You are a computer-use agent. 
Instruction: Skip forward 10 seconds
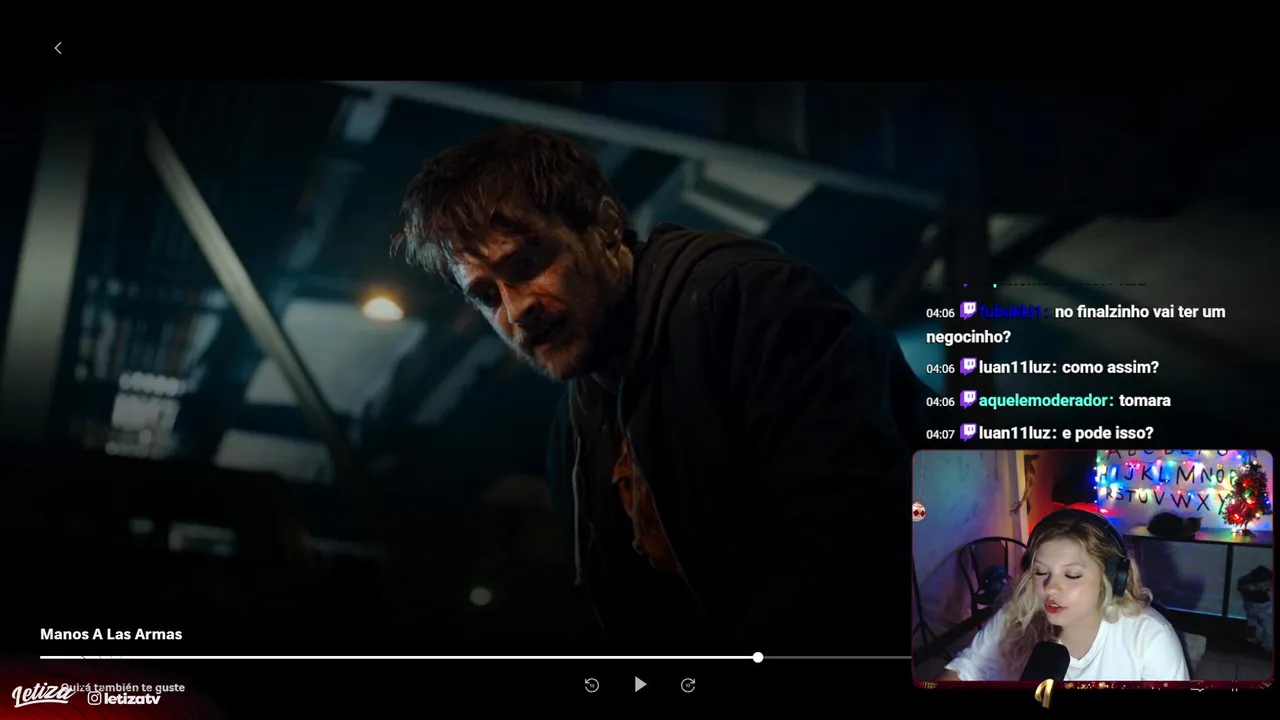pyautogui.click(x=688, y=685)
